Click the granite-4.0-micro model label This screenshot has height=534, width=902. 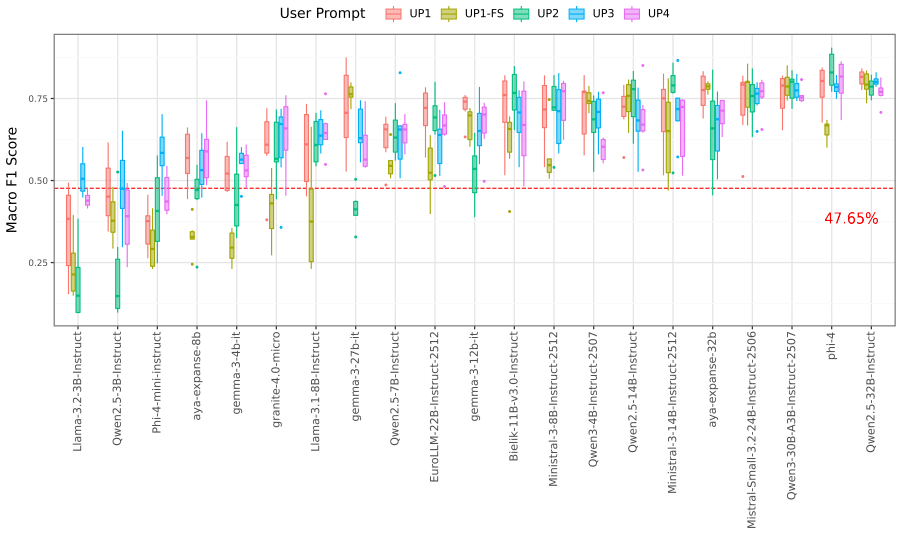[x=276, y=379]
